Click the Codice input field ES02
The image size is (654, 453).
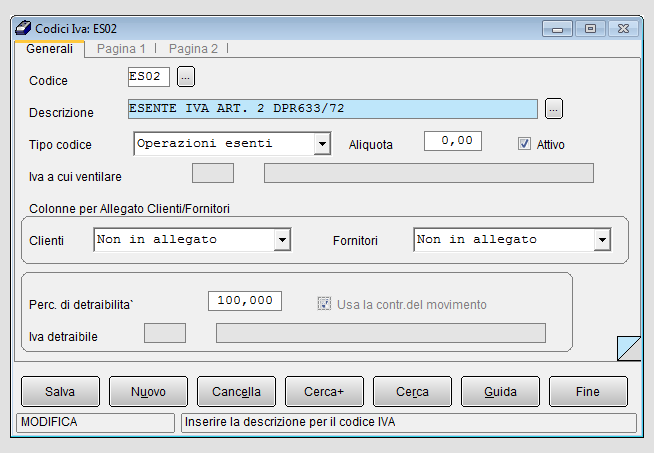[148, 77]
